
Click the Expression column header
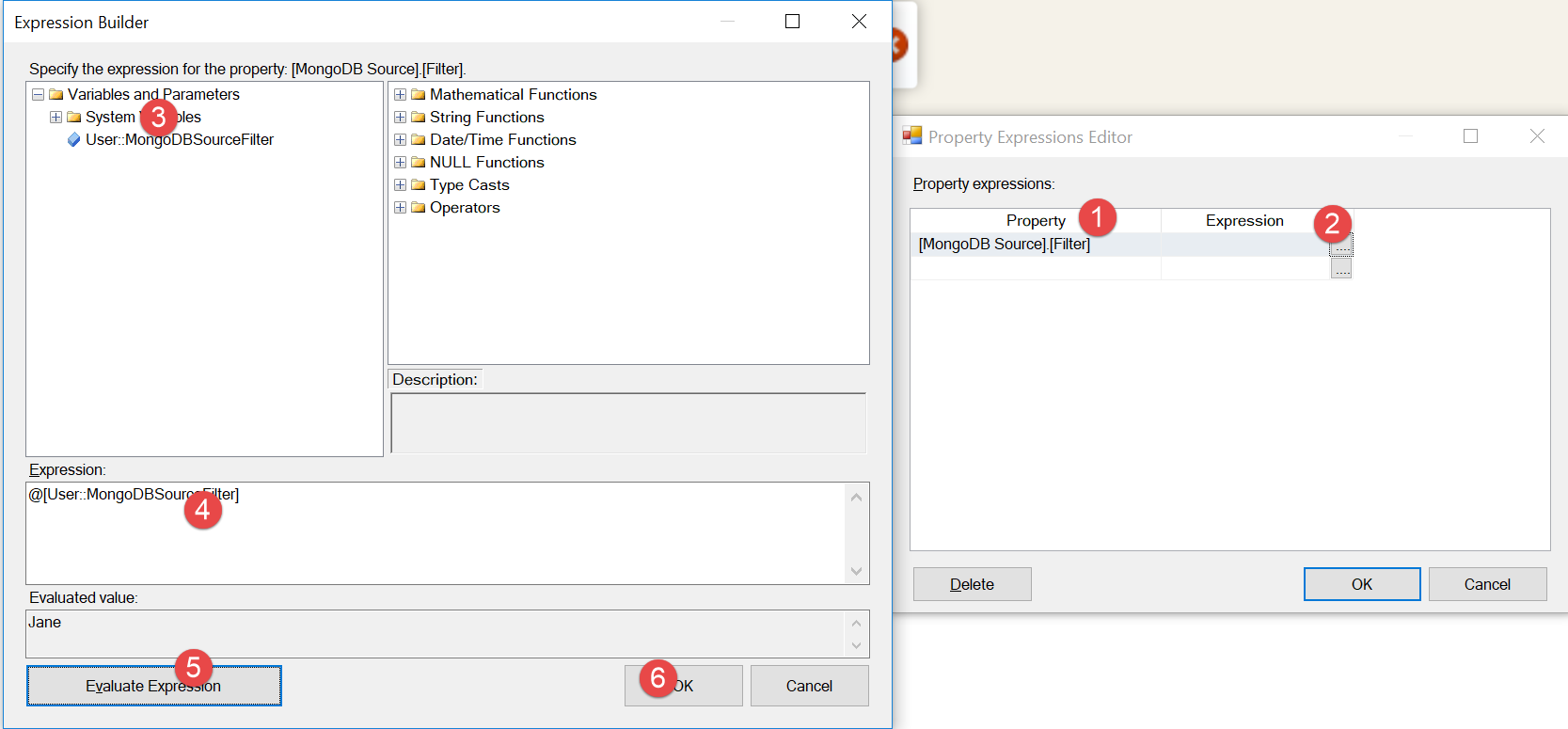(x=1245, y=220)
